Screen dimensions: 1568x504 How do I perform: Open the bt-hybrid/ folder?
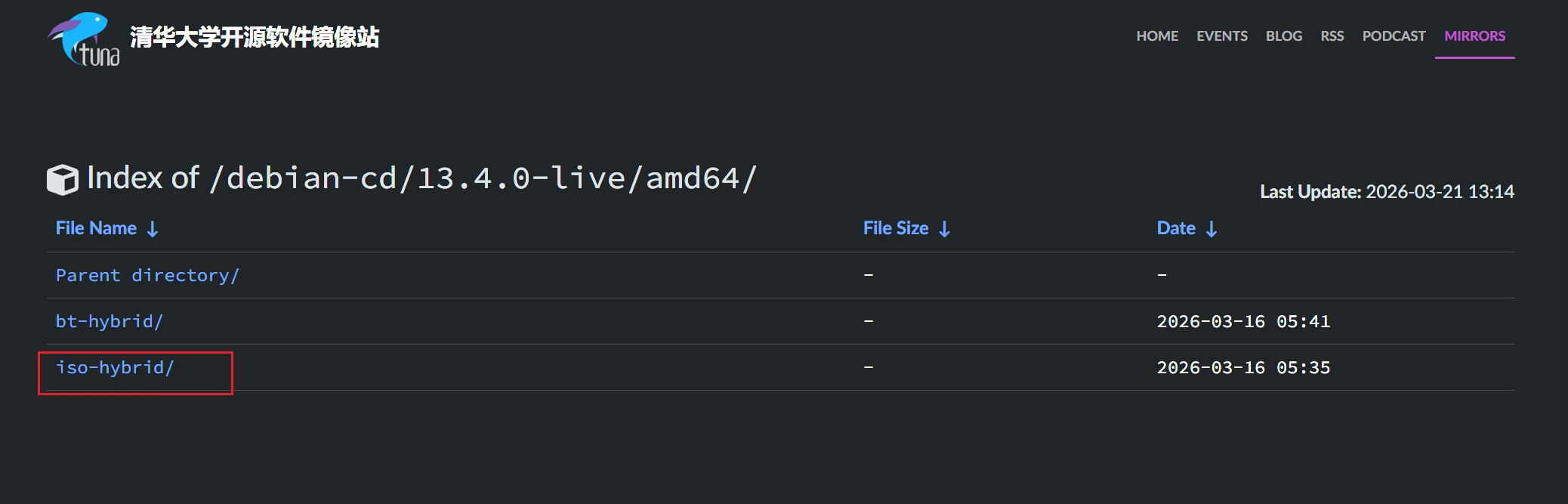coord(110,322)
